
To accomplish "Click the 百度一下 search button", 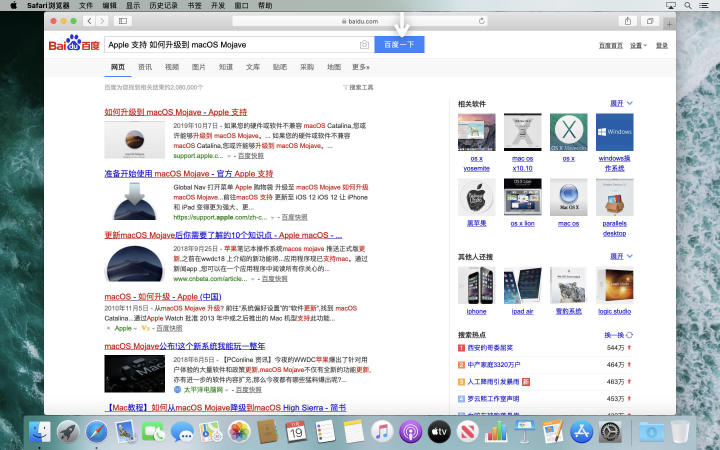I will click(x=399, y=45).
